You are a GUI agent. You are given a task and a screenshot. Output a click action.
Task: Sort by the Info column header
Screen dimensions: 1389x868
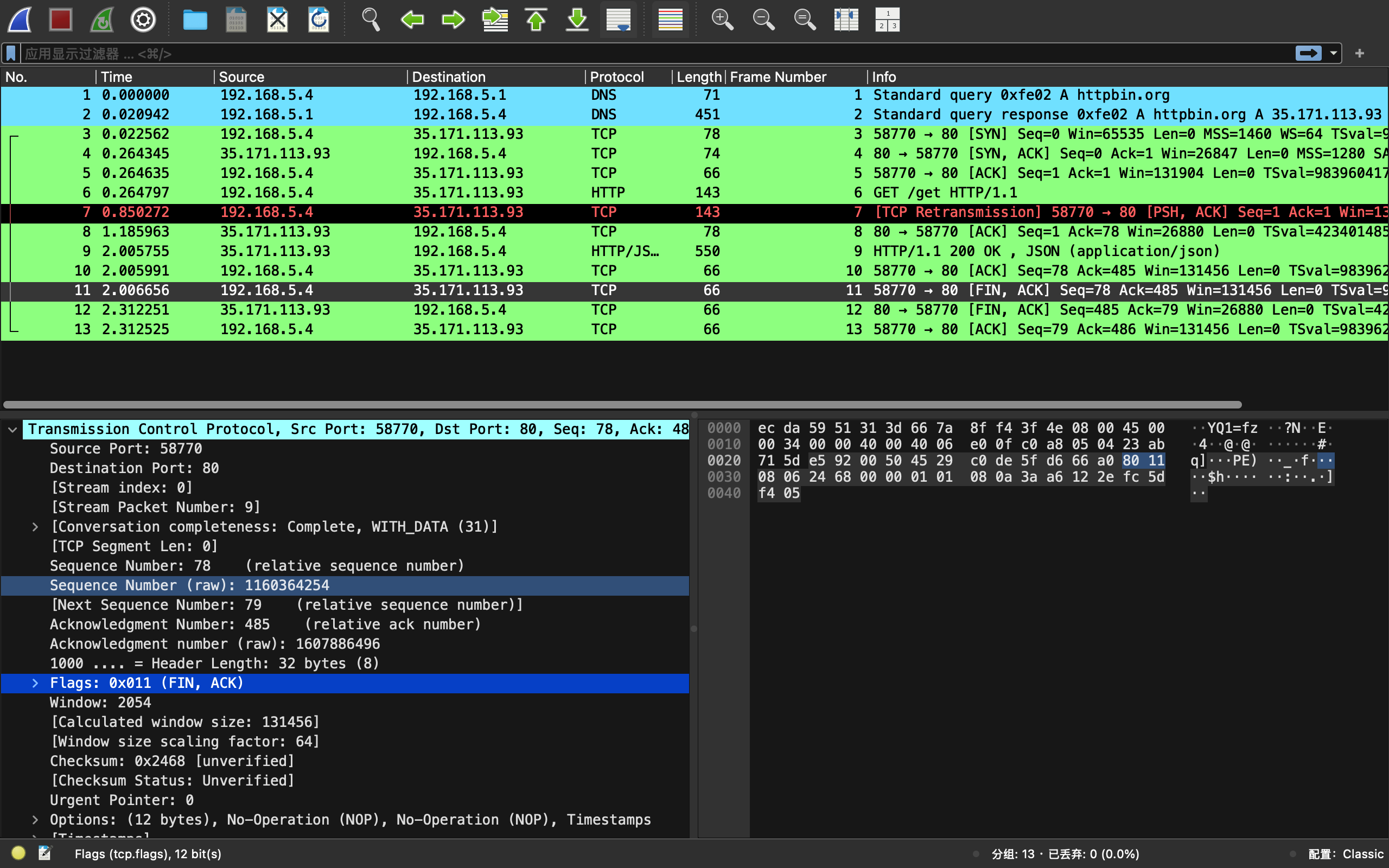point(1127,77)
